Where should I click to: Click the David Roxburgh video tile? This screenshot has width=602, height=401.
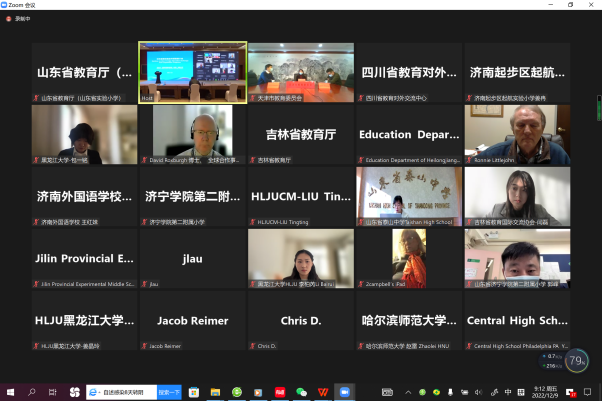[192, 134]
